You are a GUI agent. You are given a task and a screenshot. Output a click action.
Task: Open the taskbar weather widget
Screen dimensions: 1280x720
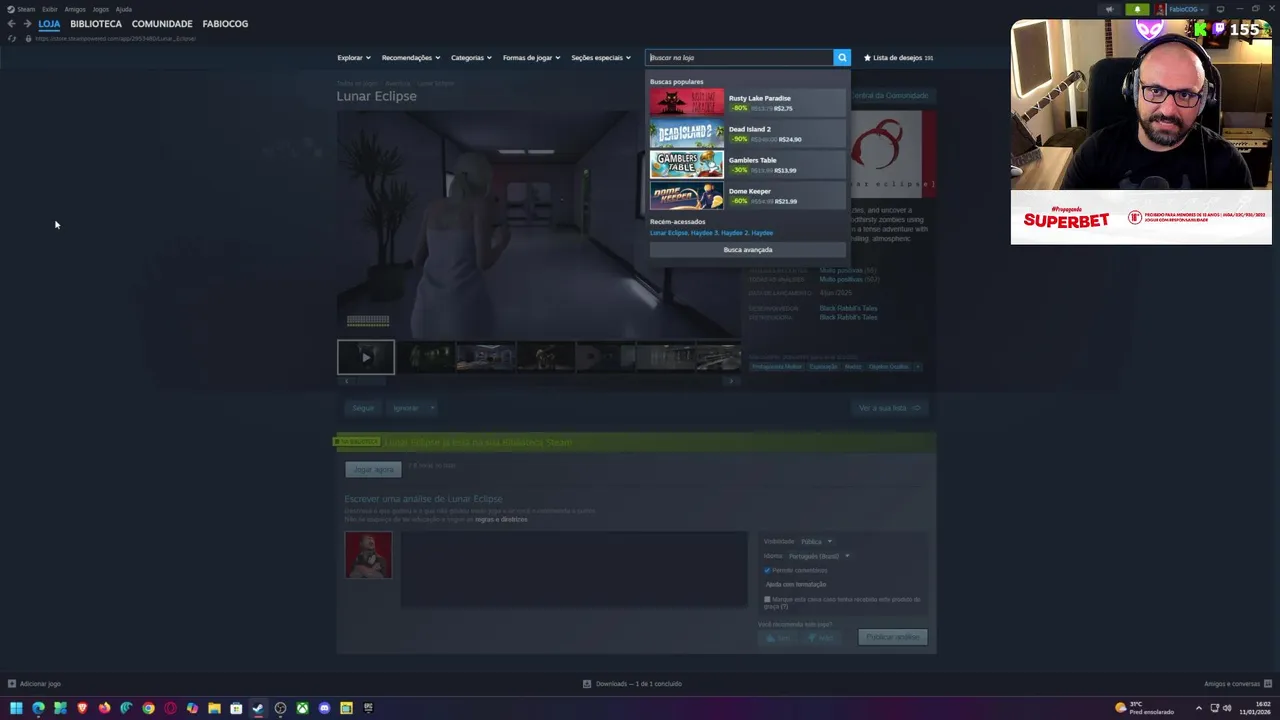point(1145,708)
